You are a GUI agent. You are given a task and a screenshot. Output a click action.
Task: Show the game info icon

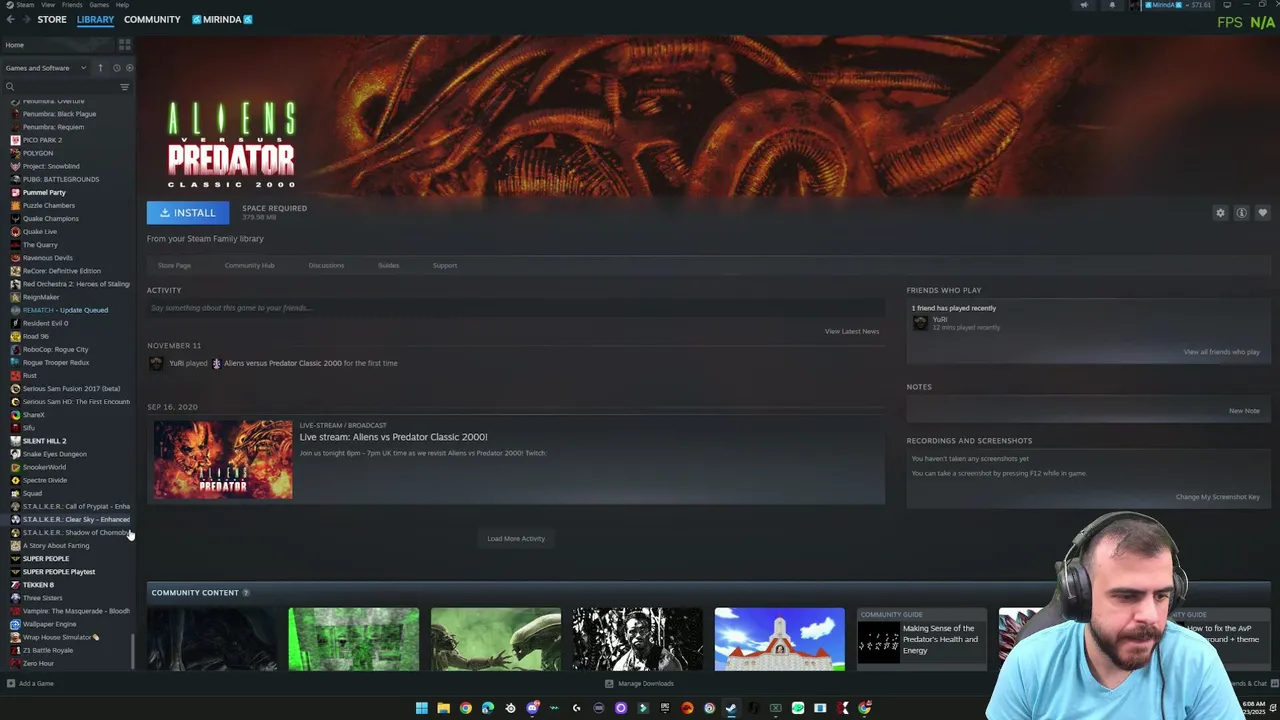(1242, 213)
